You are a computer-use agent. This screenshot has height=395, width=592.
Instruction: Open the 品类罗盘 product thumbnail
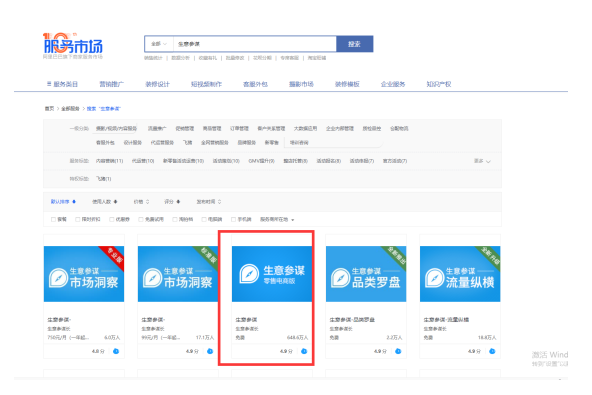[x=366, y=274]
